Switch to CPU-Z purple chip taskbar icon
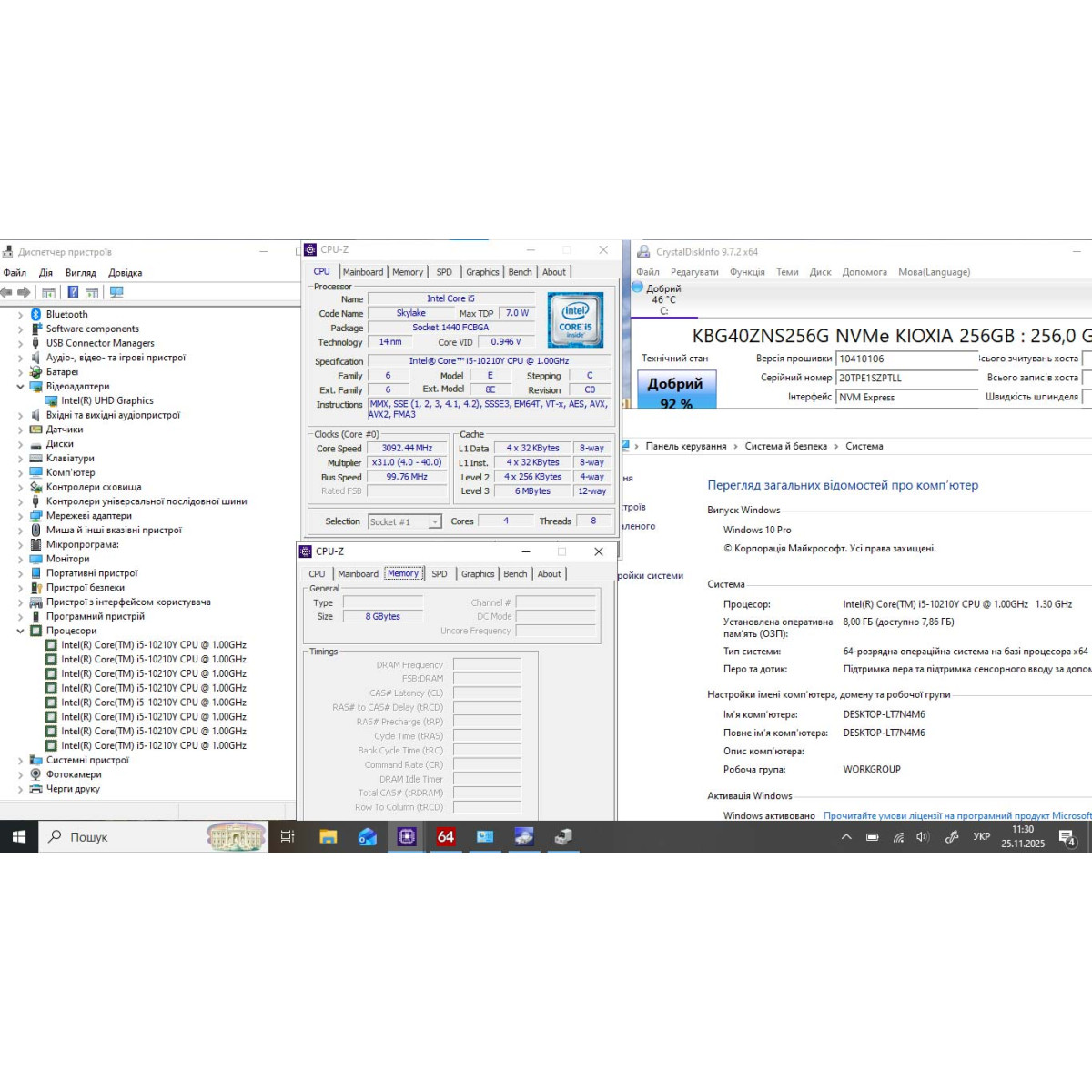 click(407, 836)
